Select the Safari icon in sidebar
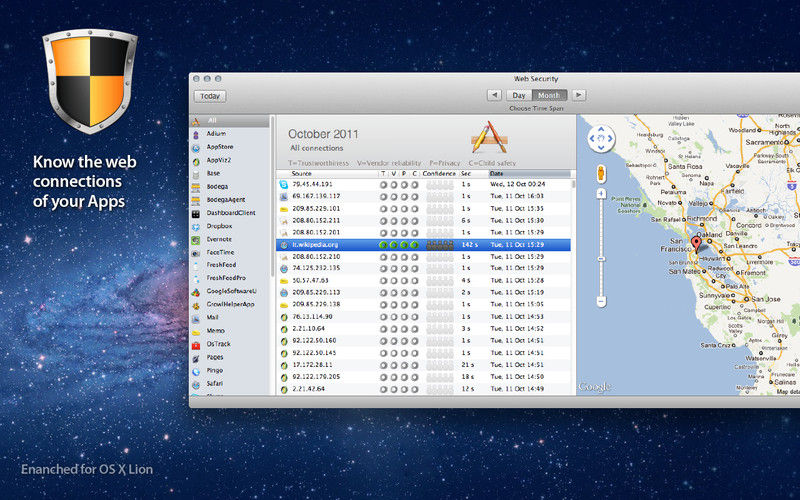This screenshot has width=800, height=500. pyautogui.click(x=196, y=385)
